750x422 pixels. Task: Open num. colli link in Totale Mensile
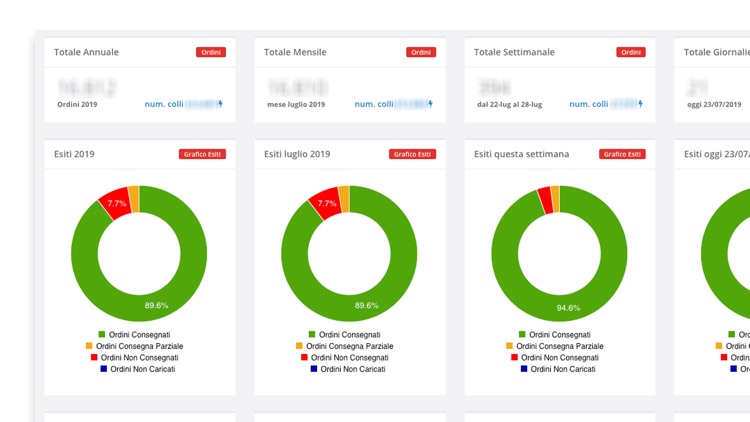point(374,104)
